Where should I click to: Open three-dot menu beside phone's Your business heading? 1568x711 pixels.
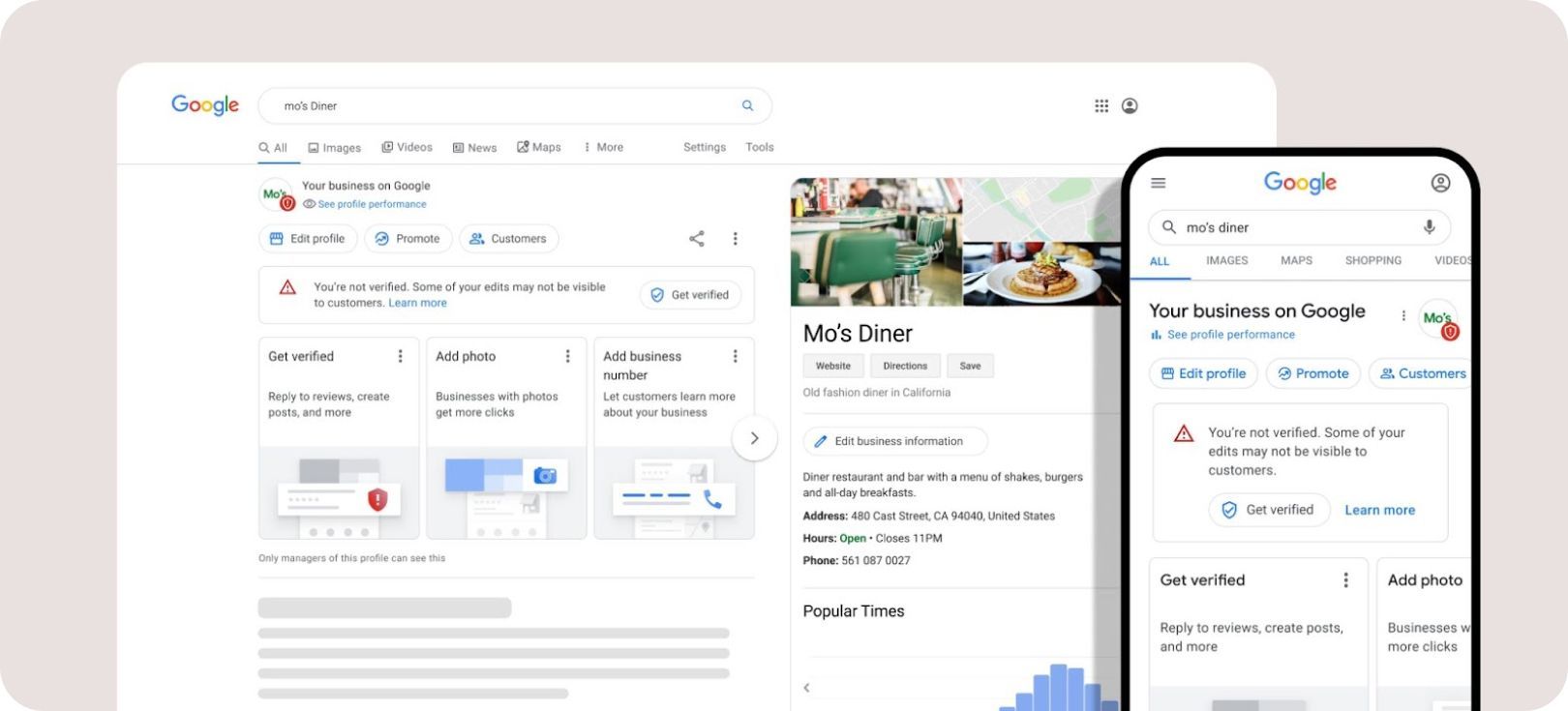click(1403, 315)
